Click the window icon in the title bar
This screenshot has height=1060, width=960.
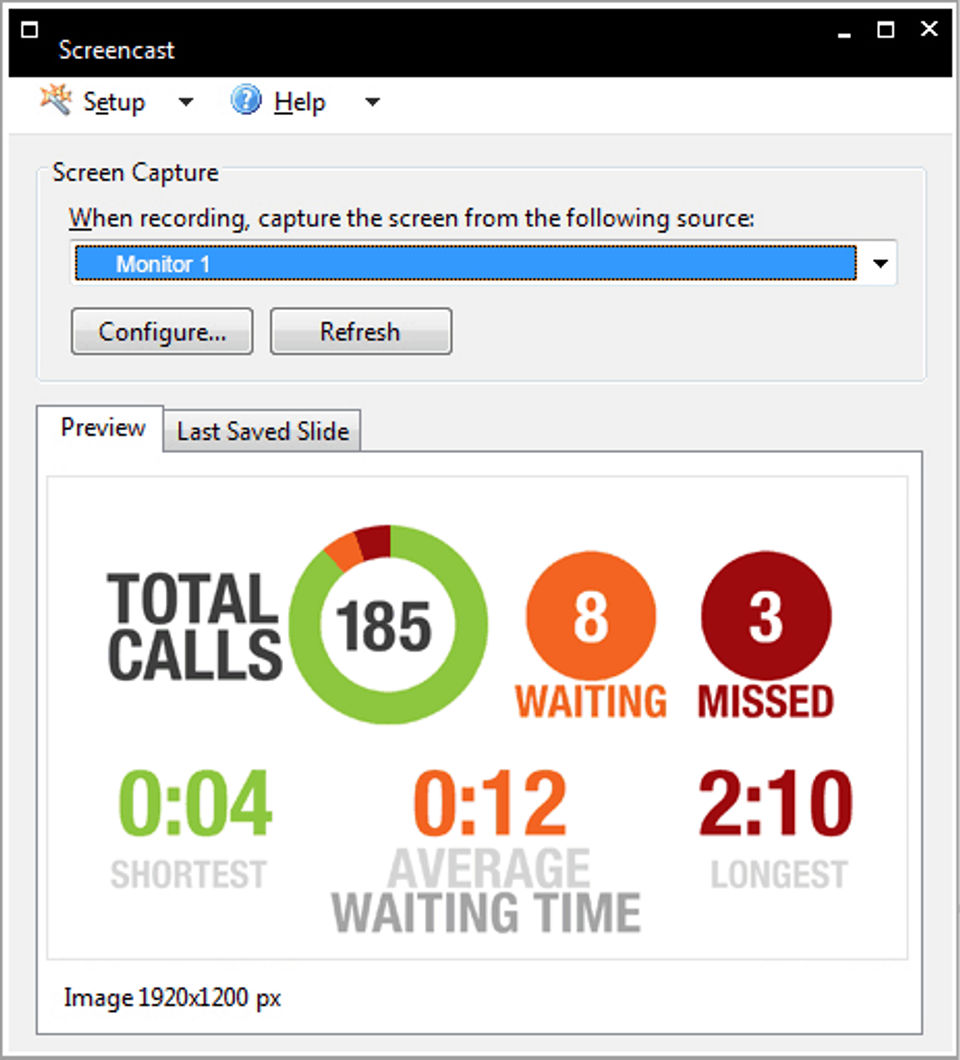point(30,30)
